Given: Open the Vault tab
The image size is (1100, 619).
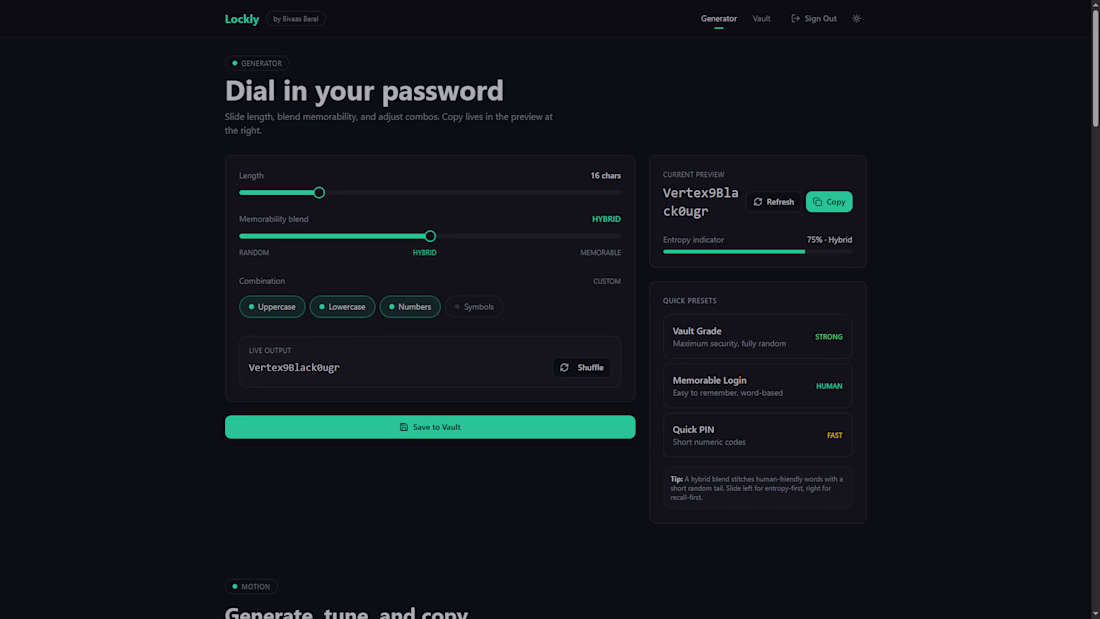Looking at the screenshot, I should coord(761,18).
